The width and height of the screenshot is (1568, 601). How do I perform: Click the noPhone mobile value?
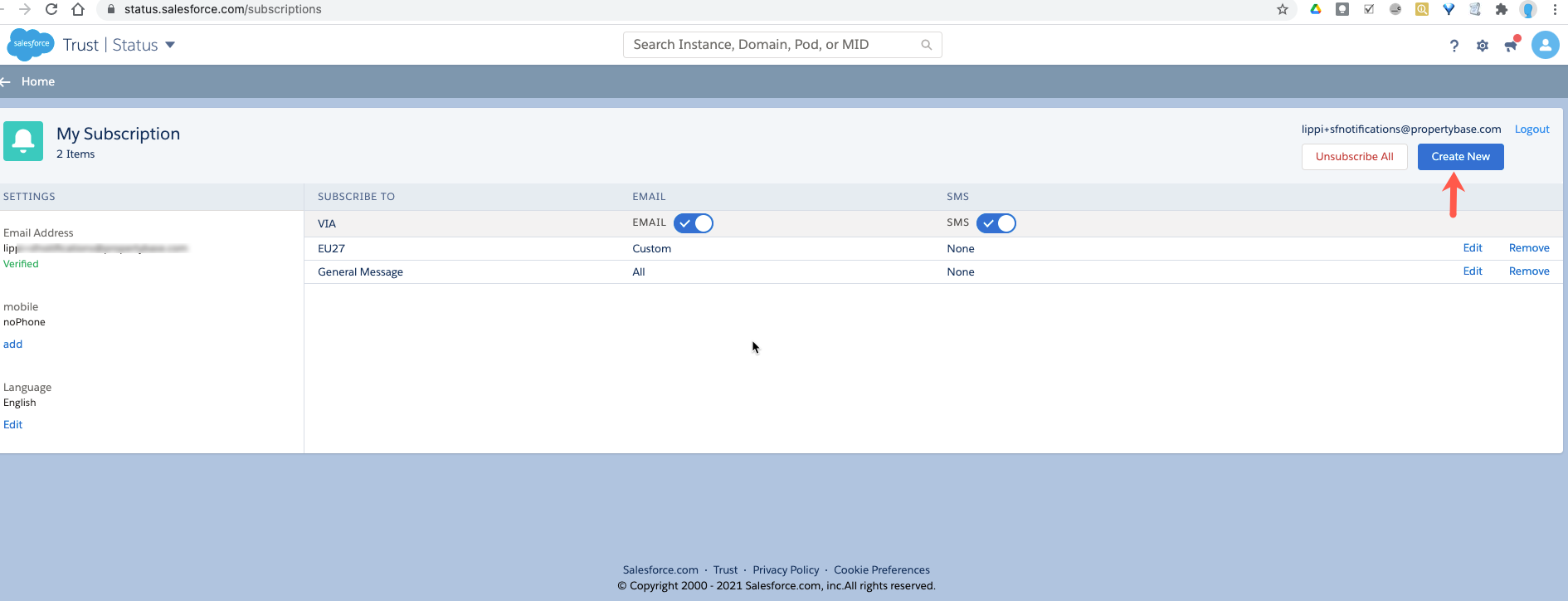point(24,322)
